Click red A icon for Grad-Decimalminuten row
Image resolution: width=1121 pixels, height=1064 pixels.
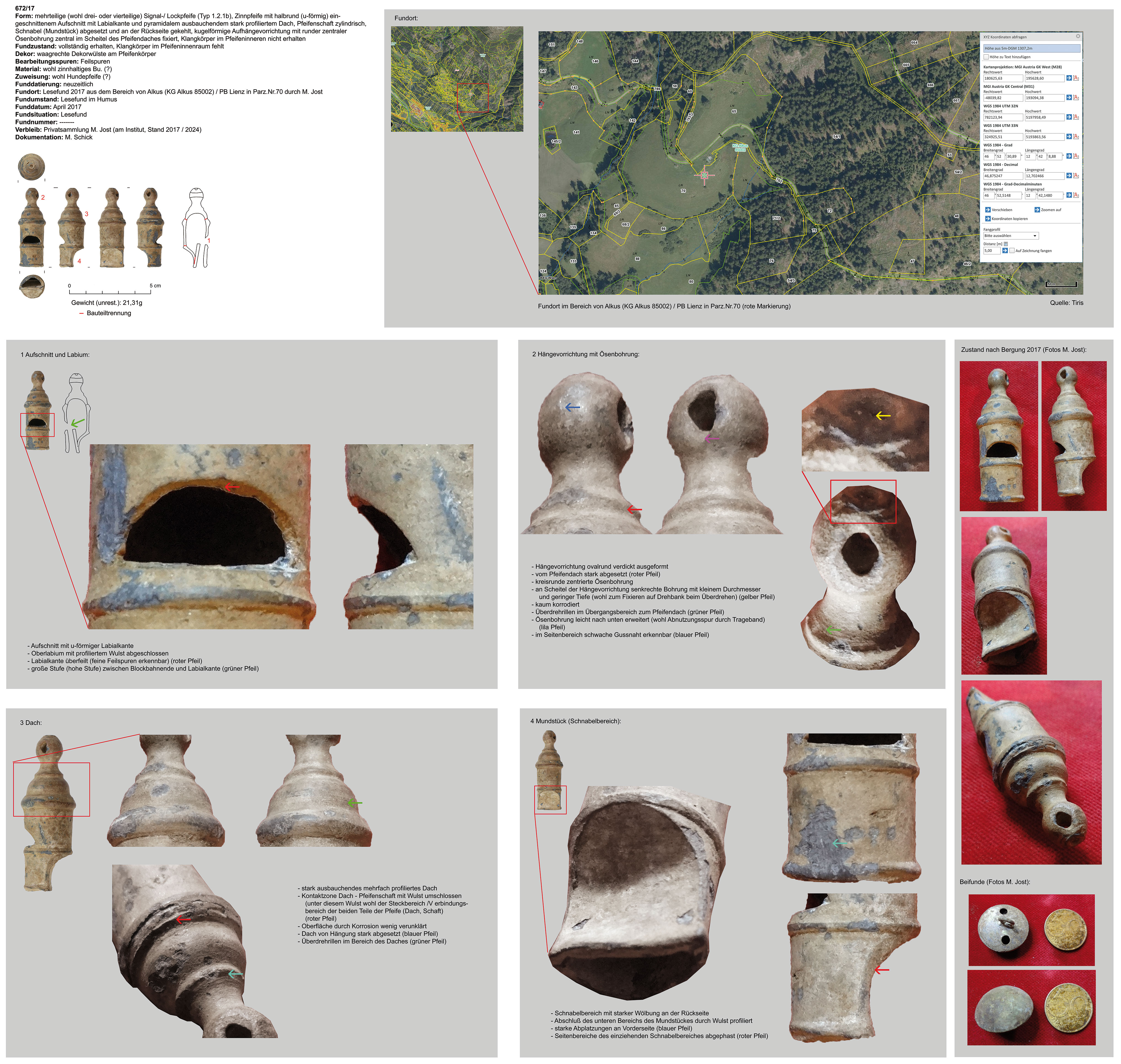click(x=1076, y=195)
